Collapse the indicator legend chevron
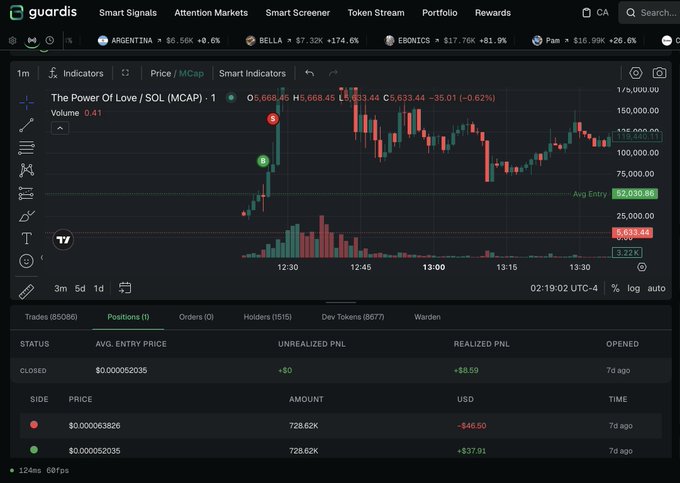680x483 pixels. (x=60, y=128)
